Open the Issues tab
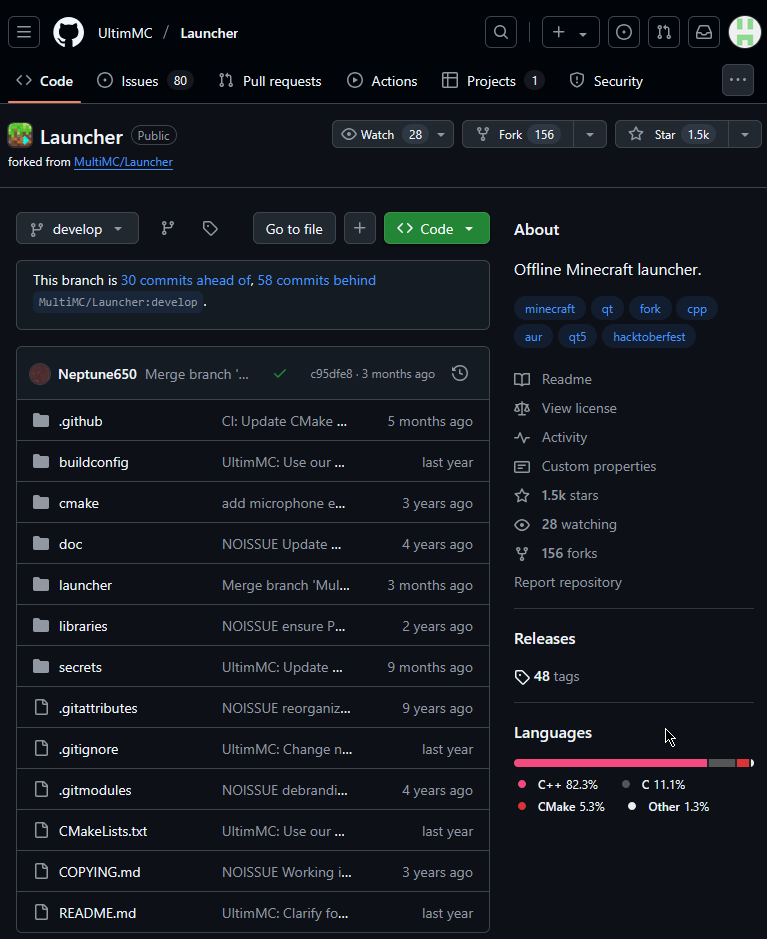The width and height of the screenshot is (767, 939). coord(145,81)
